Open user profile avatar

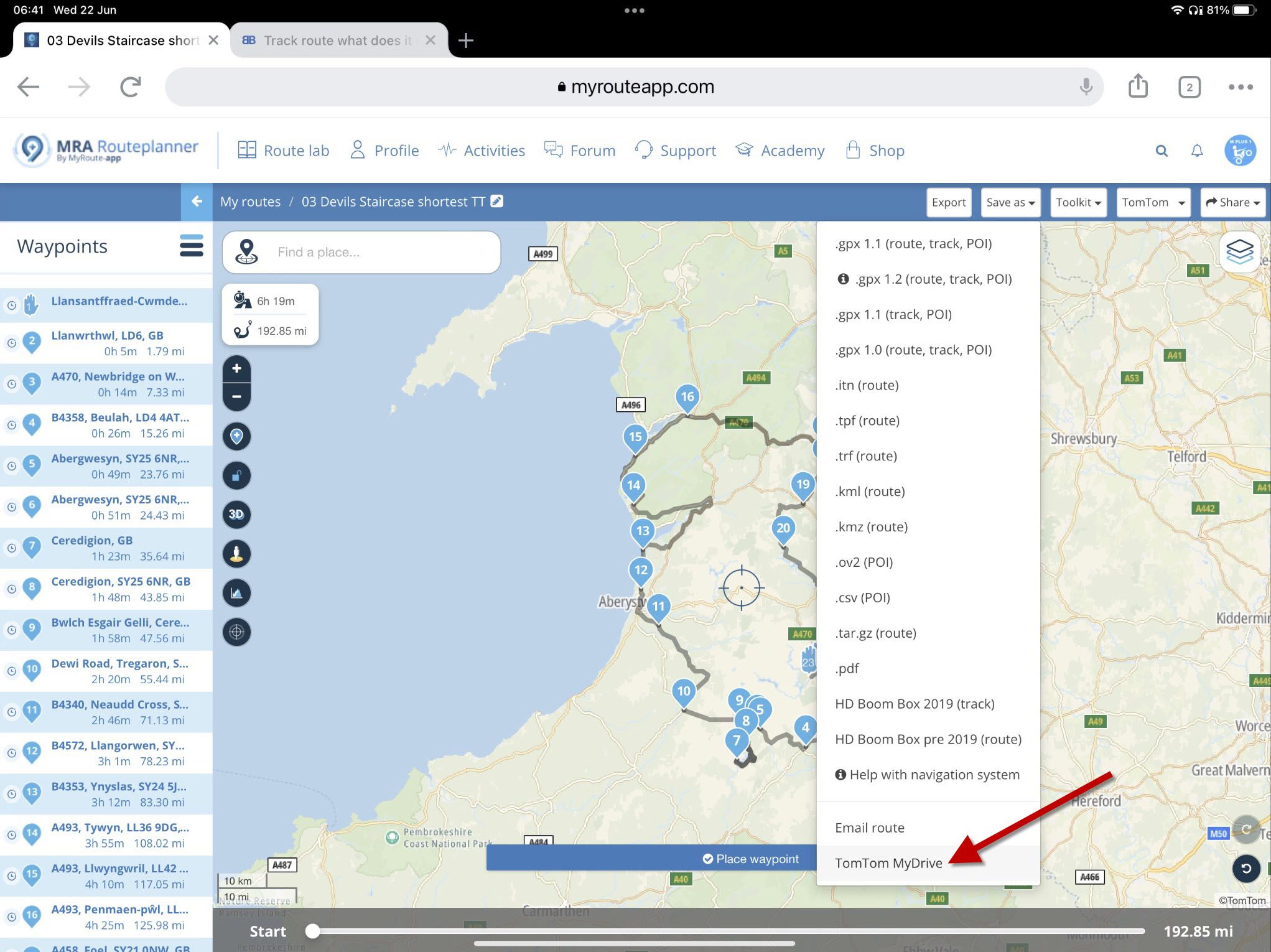pos(1240,151)
